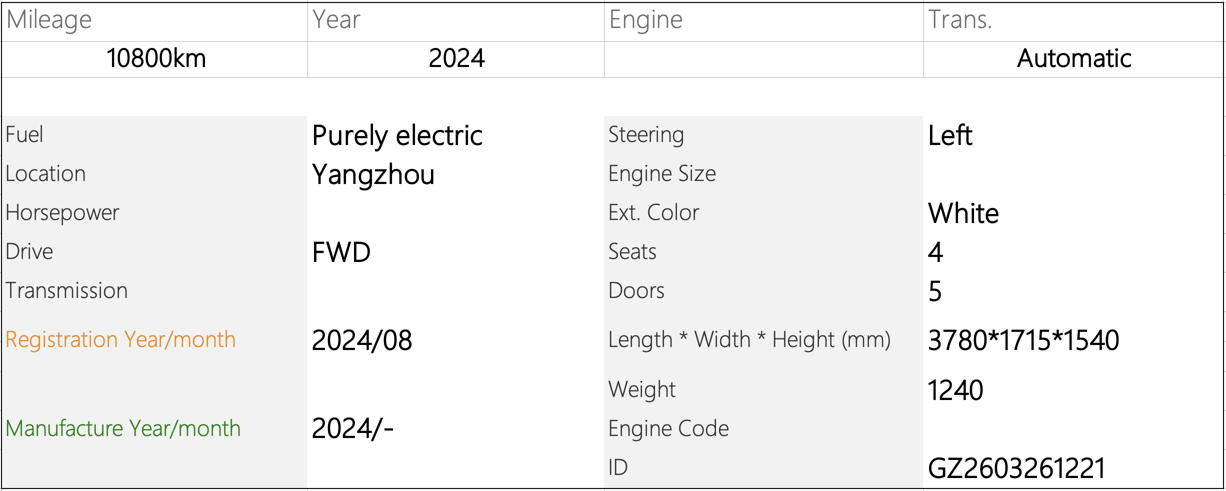Click the Mileage column header
Image resolution: width=1226 pixels, height=491 pixels.
[49, 20]
